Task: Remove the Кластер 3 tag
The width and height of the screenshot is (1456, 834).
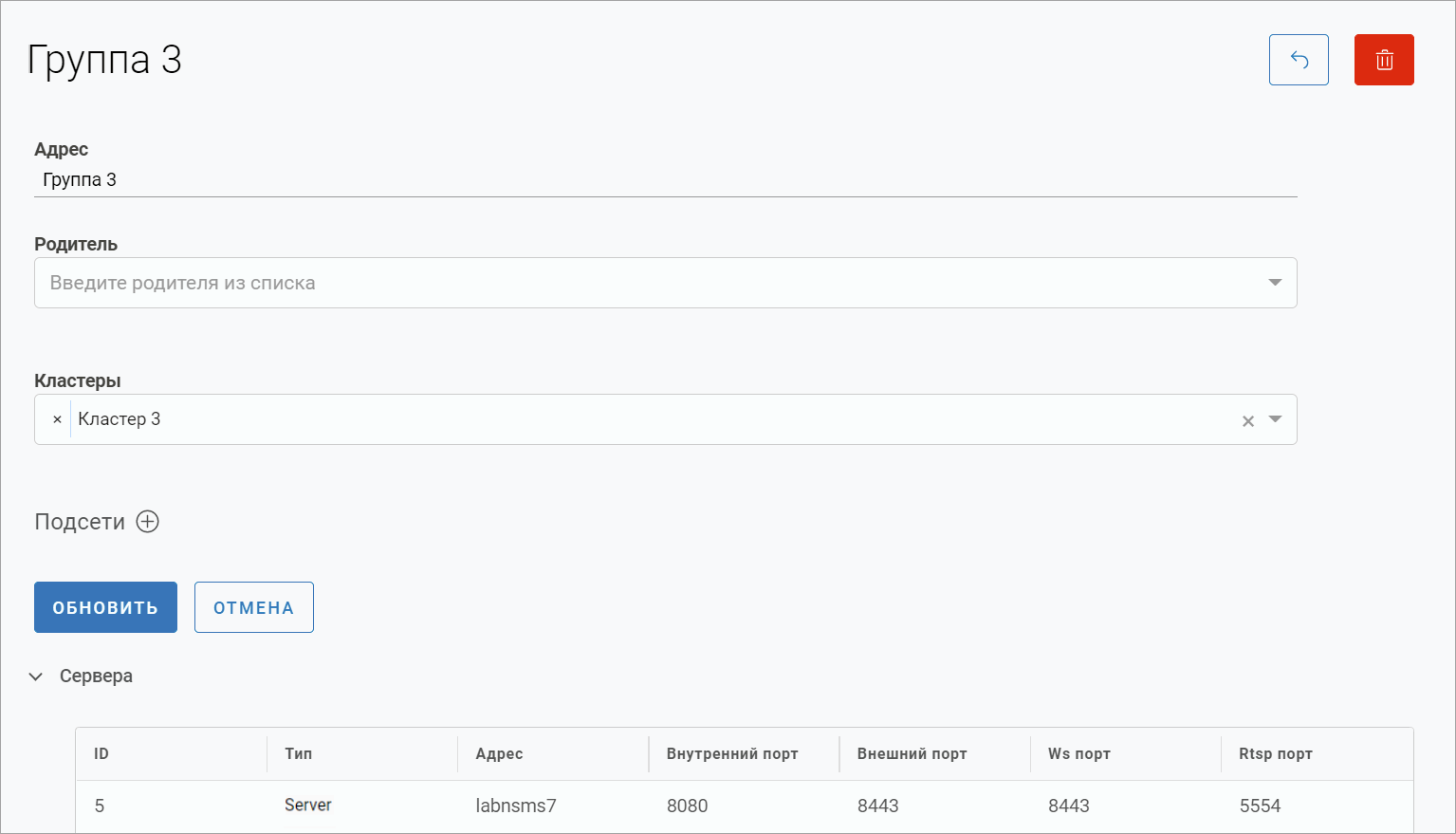Action: (57, 419)
